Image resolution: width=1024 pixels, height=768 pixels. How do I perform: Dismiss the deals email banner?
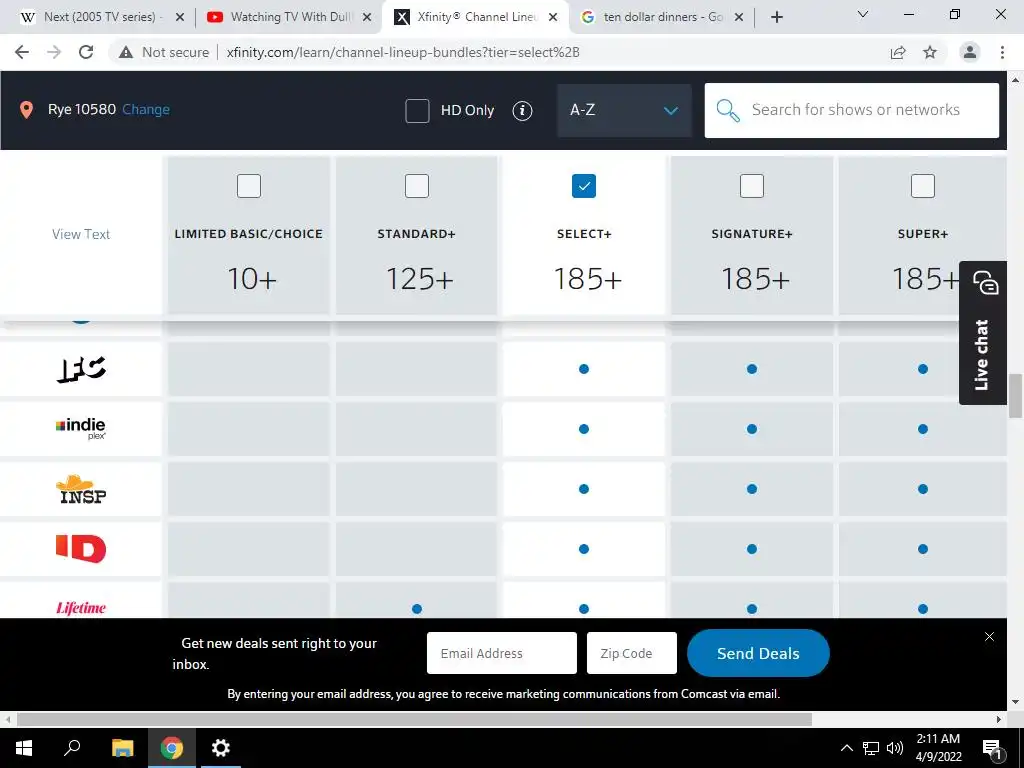click(x=989, y=637)
